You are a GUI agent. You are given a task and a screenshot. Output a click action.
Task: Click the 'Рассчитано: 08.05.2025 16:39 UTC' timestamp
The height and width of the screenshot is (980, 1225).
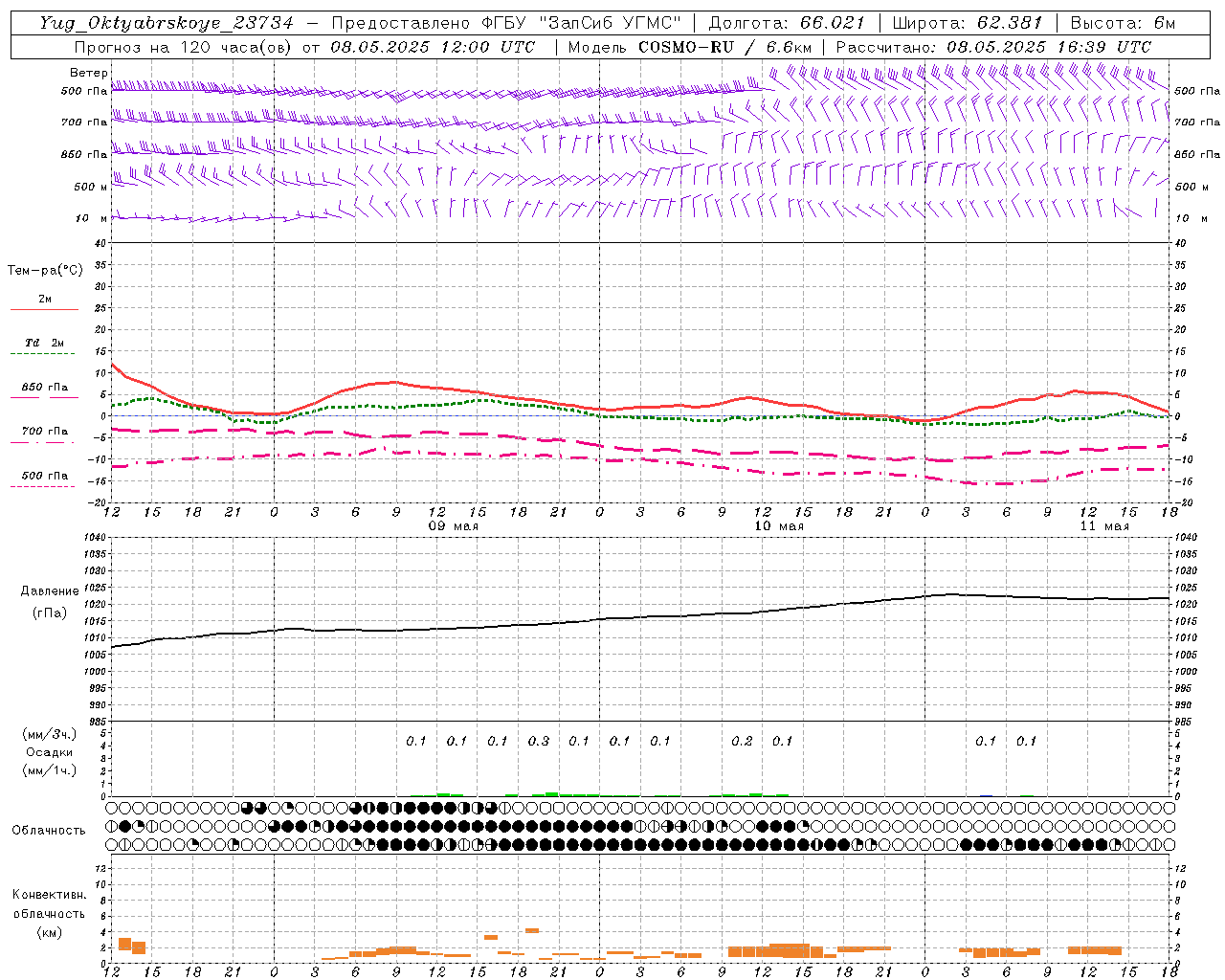click(x=993, y=47)
